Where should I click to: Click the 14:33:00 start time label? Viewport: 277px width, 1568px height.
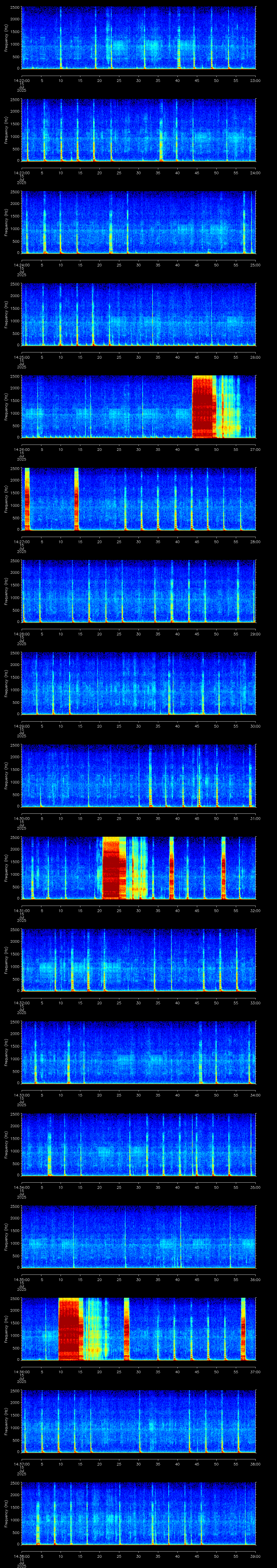tap(21, 1095)
